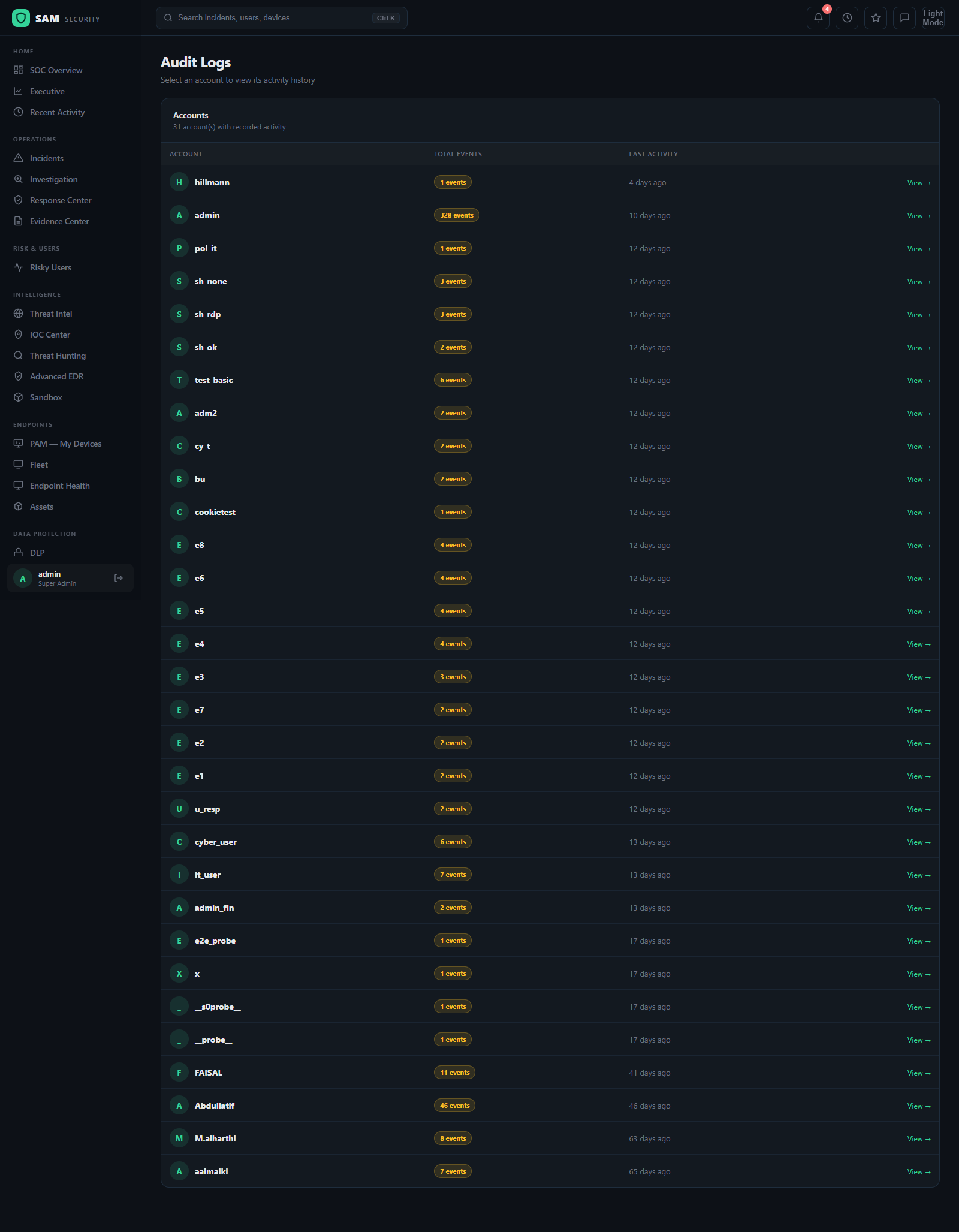
Task: Open the chat message icon in header
Action: tap(904, 18)
